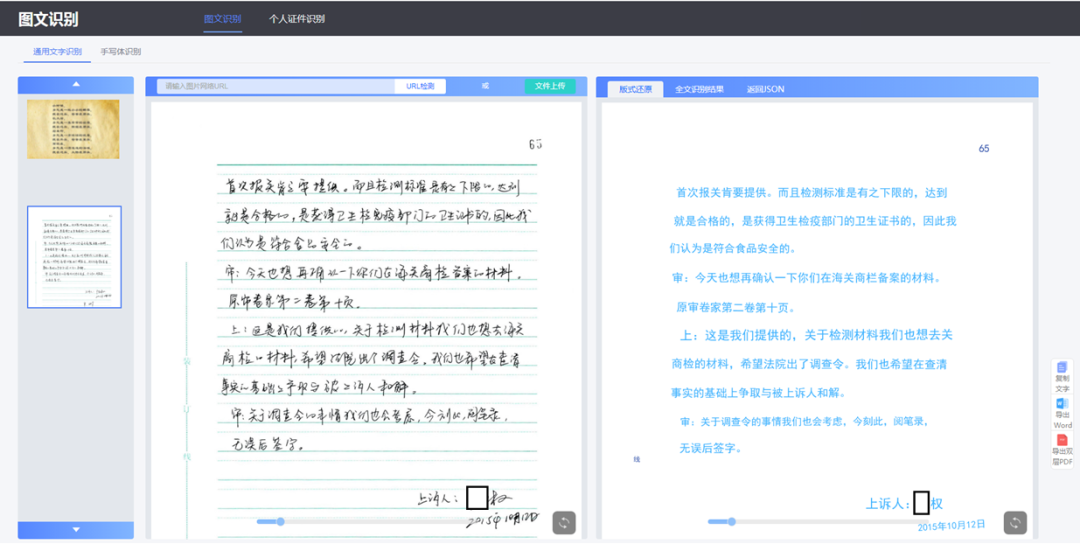Click the recognized line 商检的材料，希望法院

coord(809,364)
